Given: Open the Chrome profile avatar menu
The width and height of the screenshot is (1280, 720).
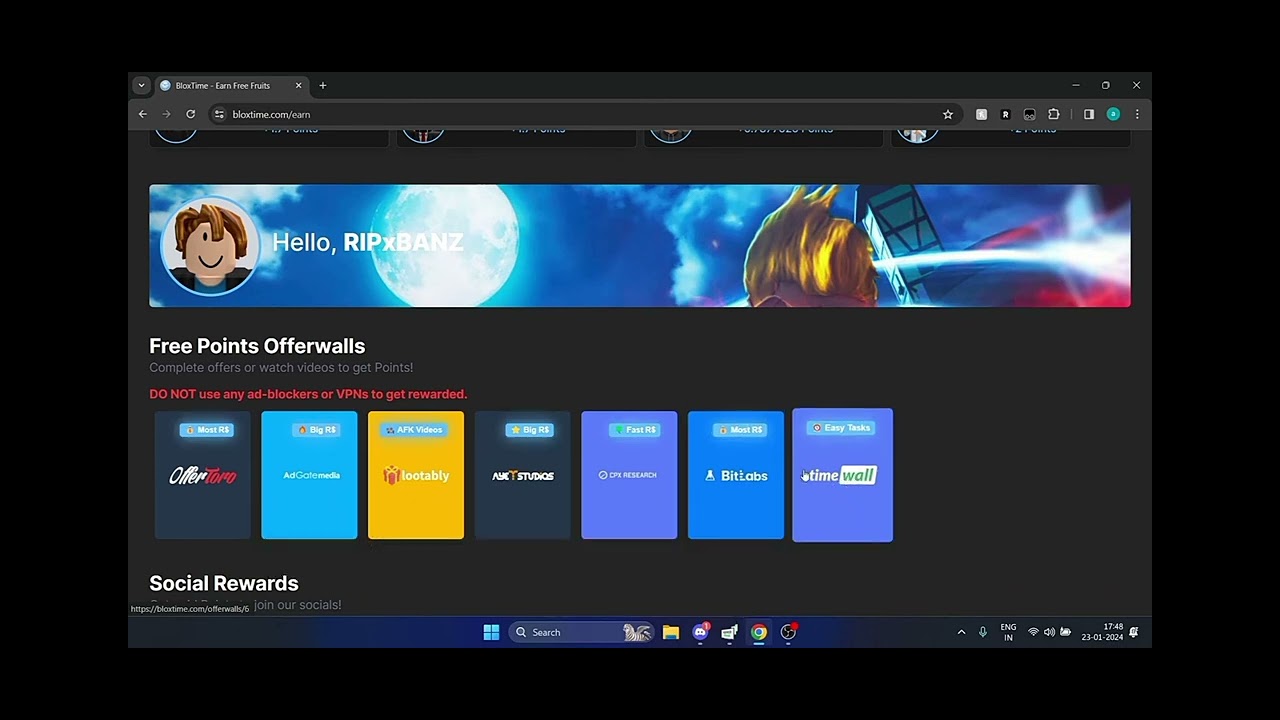Looking at the screenshot, I should coord(1113,114).
